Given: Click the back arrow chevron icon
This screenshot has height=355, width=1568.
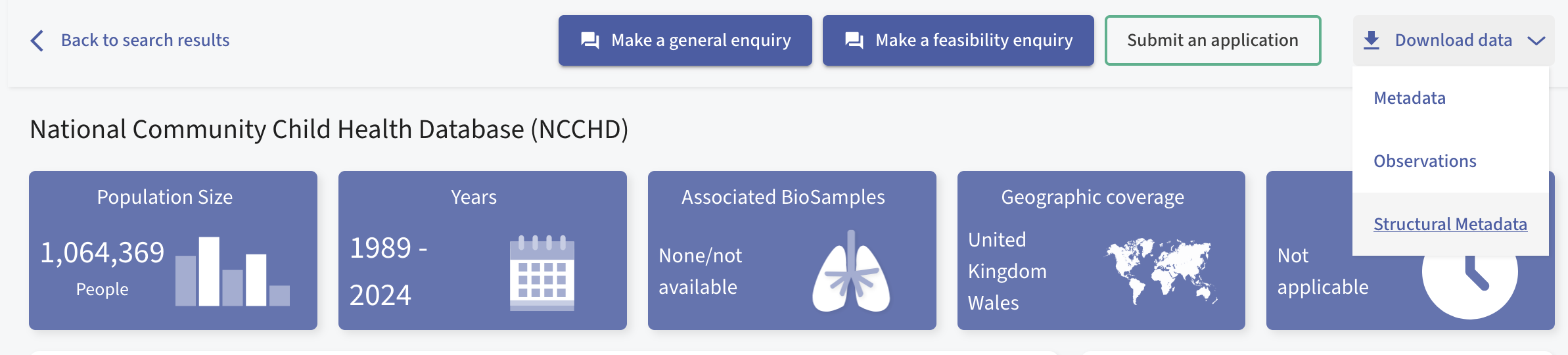Looking at the screenshot, I should pyautogui.click(x=37, y=41).
